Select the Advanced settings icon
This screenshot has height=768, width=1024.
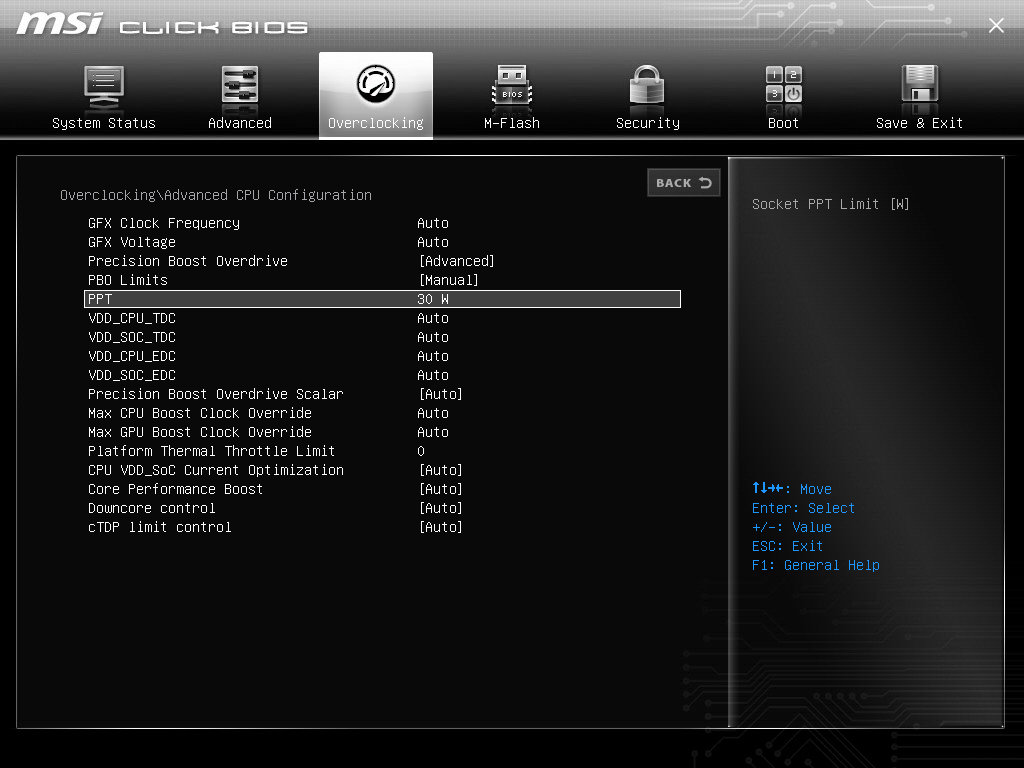click(240, 86)
